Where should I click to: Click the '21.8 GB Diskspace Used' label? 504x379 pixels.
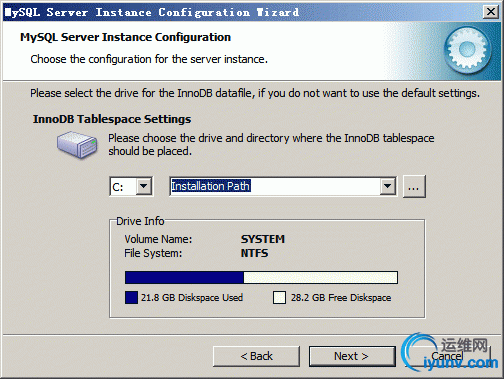coord(192,297)
